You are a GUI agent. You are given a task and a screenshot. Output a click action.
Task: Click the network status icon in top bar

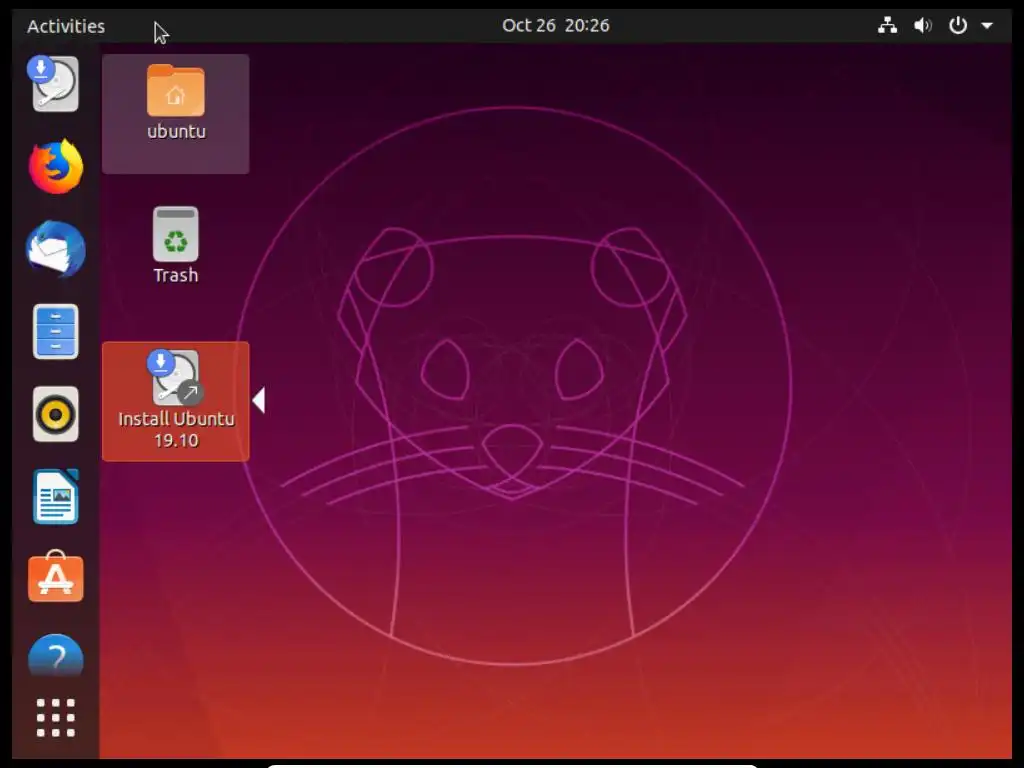[887, 25]
